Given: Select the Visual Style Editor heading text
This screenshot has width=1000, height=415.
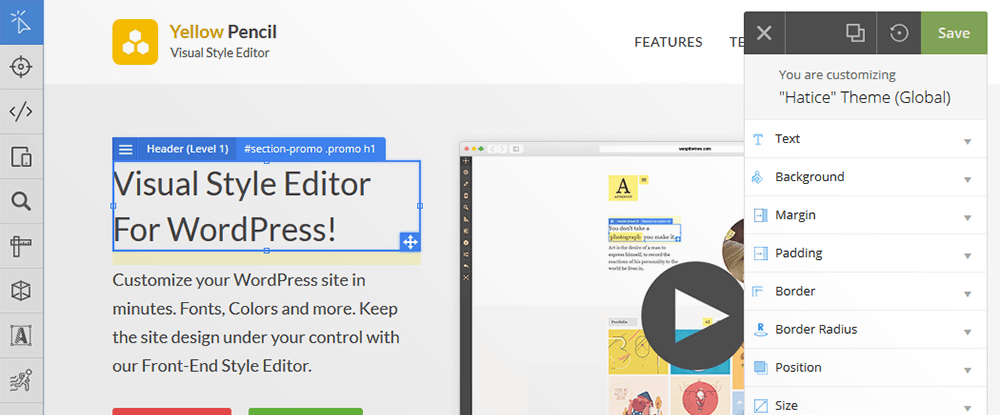Looking at the screenshot, I should [242, 207].
